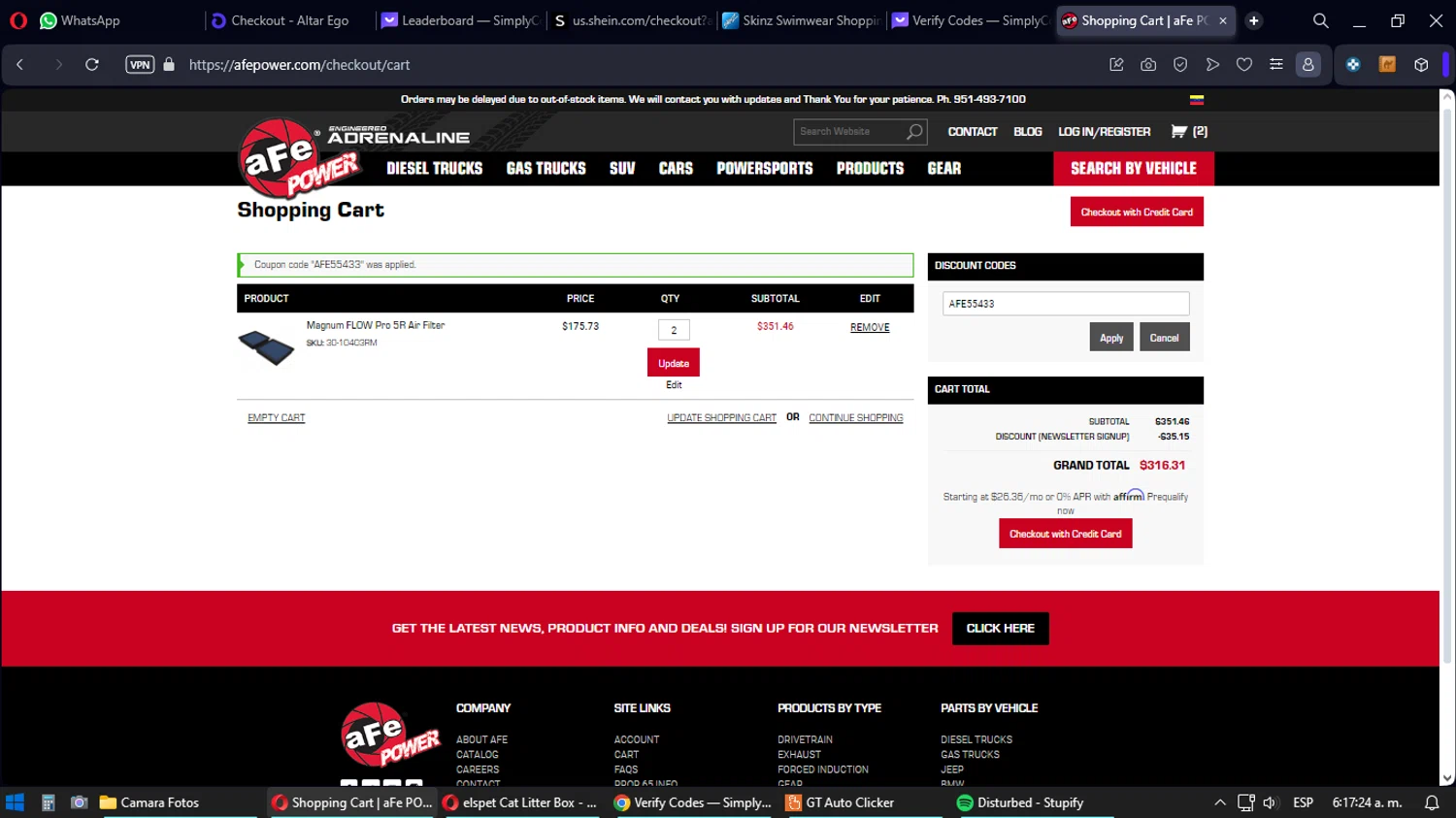
Task: Open a new browser tab
Action: 1254,20
